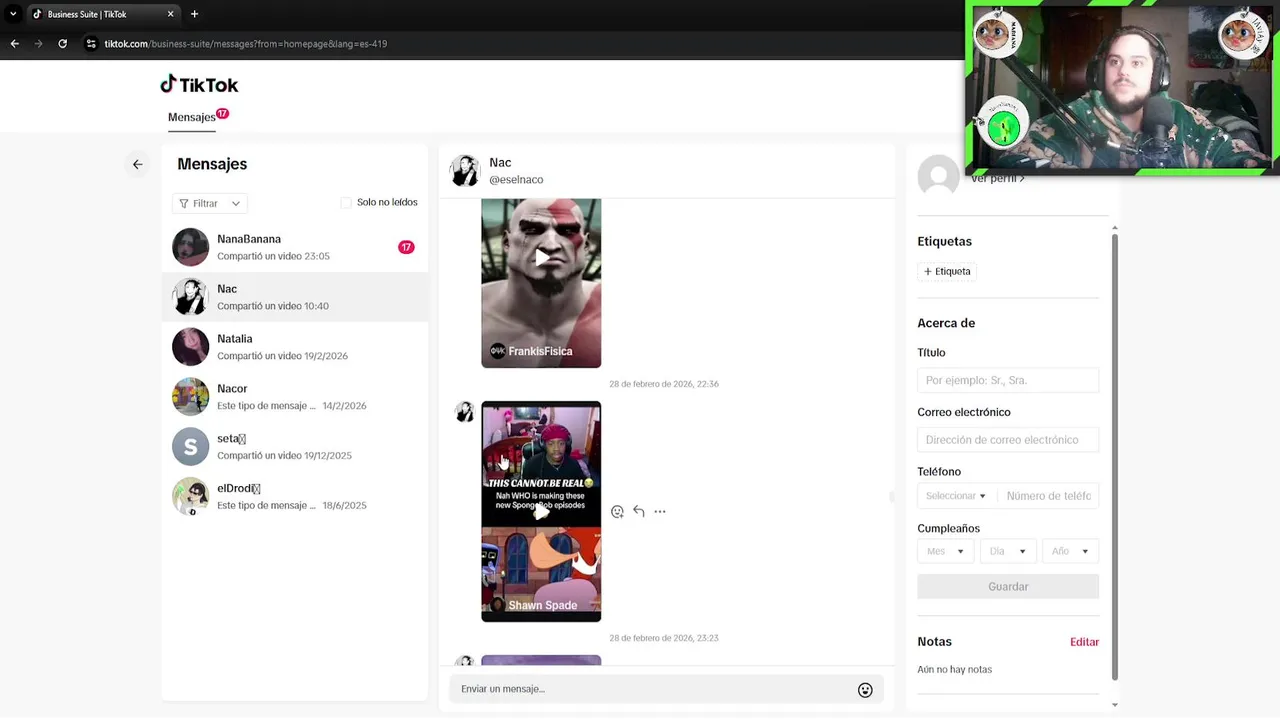Open the tab search dropdown arrow
This screenshot has width=1280, height=720.
[x=13, y=14]
